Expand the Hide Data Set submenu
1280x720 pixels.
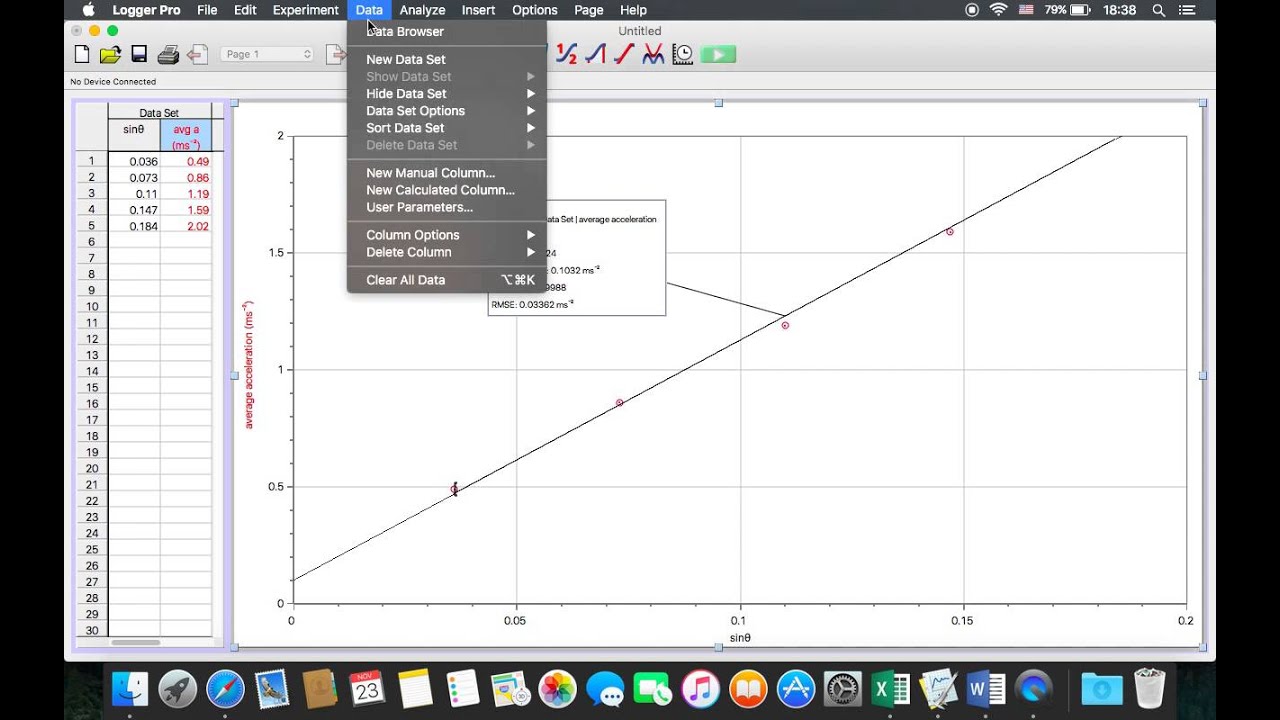pyautogui.click(x=446, y=94)
